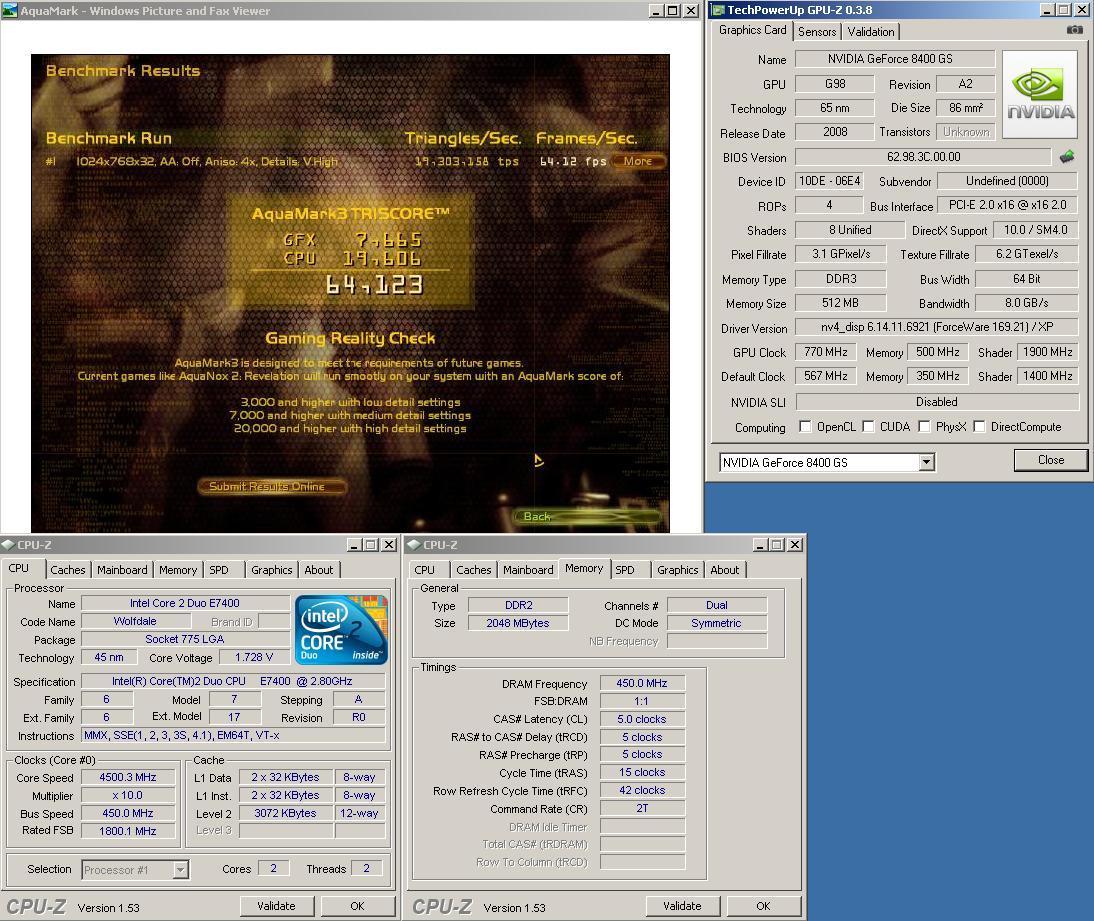
Task: Click the DRAM Frequency value 450.0 MHz
Action: pyautogui.click(x=642, y=683)
